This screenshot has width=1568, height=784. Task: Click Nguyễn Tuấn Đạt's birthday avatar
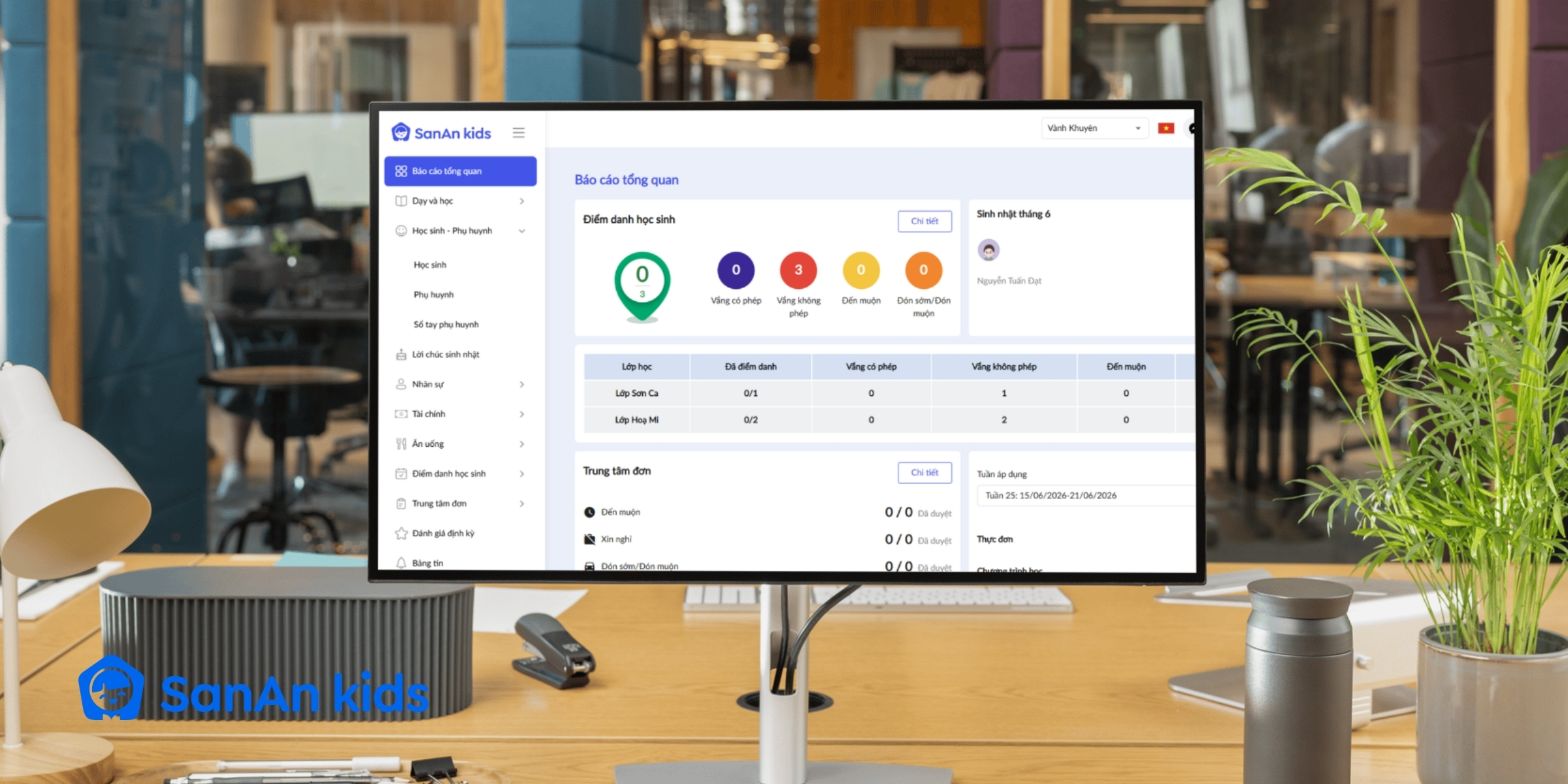pos(988,250)
